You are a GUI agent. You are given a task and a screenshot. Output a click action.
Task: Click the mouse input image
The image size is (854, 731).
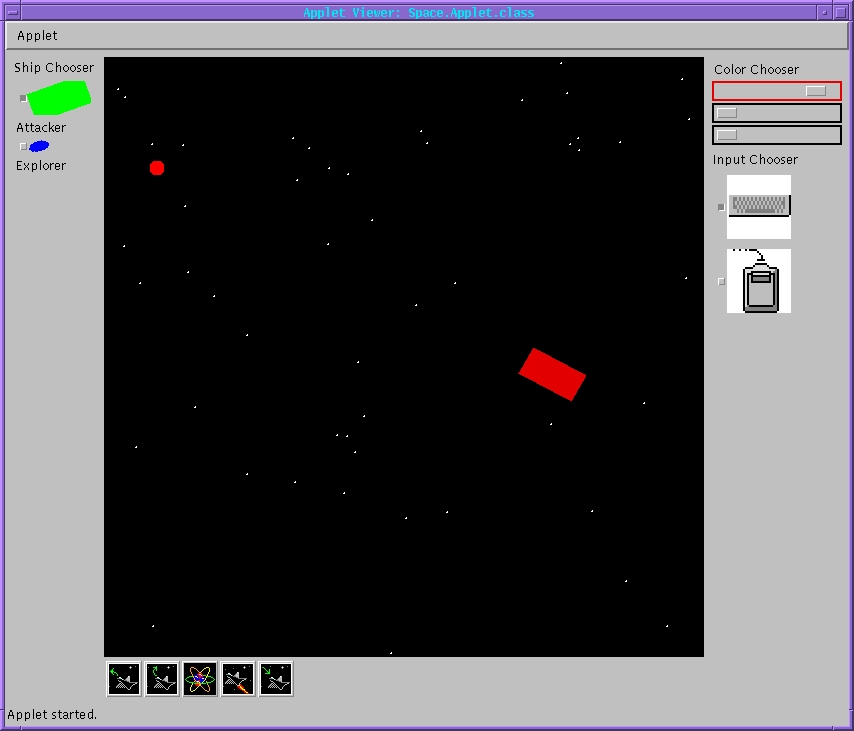tap(759, 281)
